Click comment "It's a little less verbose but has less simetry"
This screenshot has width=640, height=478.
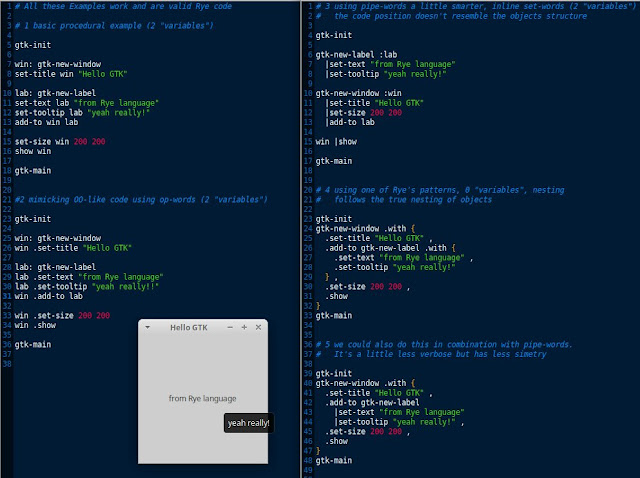click(440, 354)
